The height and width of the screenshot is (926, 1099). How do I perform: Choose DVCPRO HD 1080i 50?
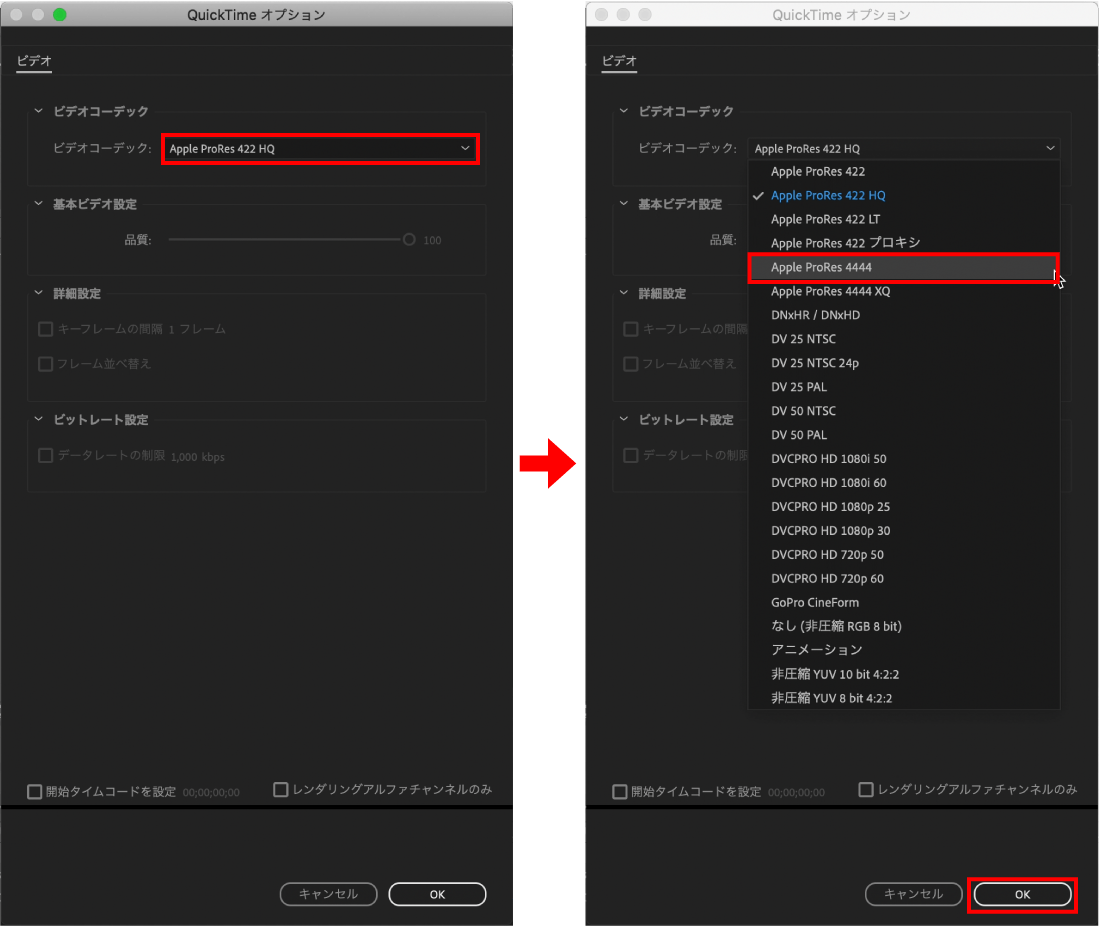pyautogui.click(x=903, y=458)
